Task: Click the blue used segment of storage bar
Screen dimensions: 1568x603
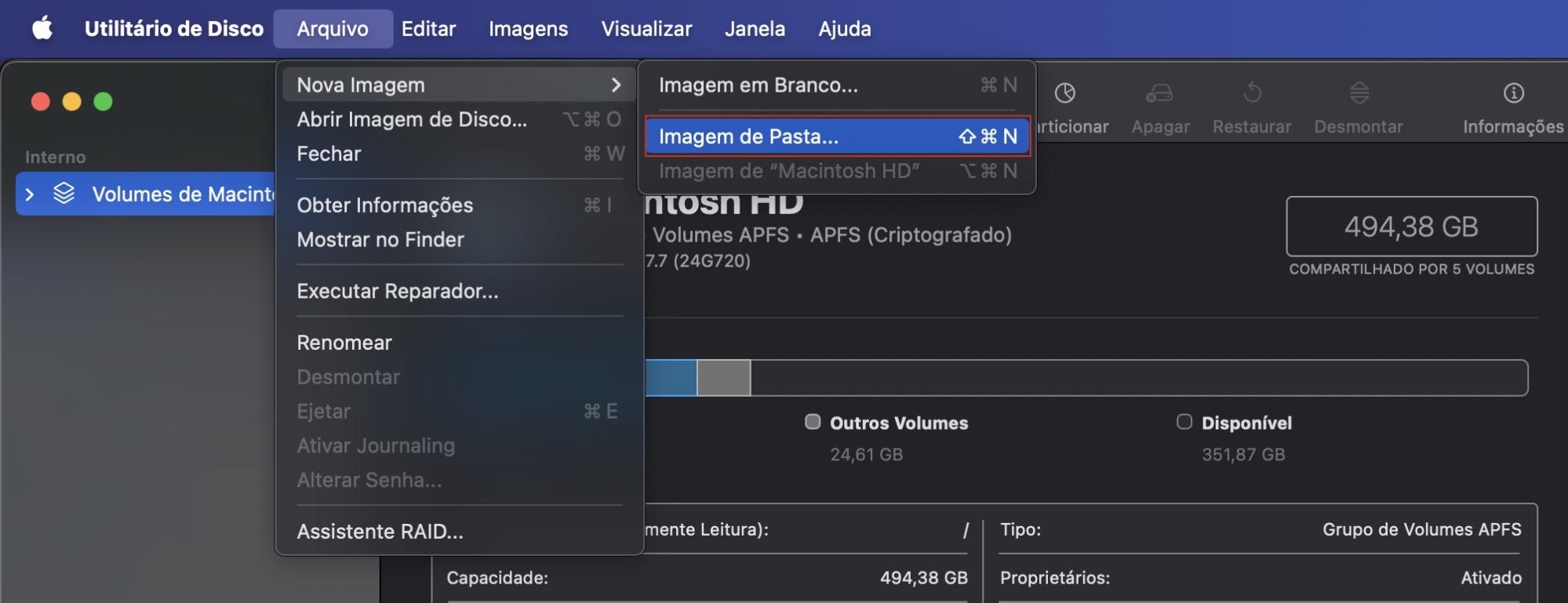Action: (x=671, y=378)
